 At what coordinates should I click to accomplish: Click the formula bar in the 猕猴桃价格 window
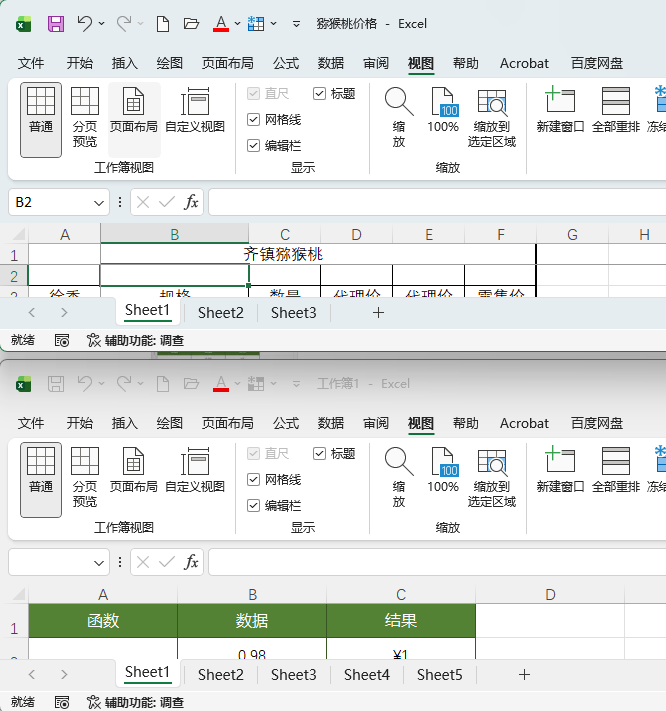[x=437, y=202]
